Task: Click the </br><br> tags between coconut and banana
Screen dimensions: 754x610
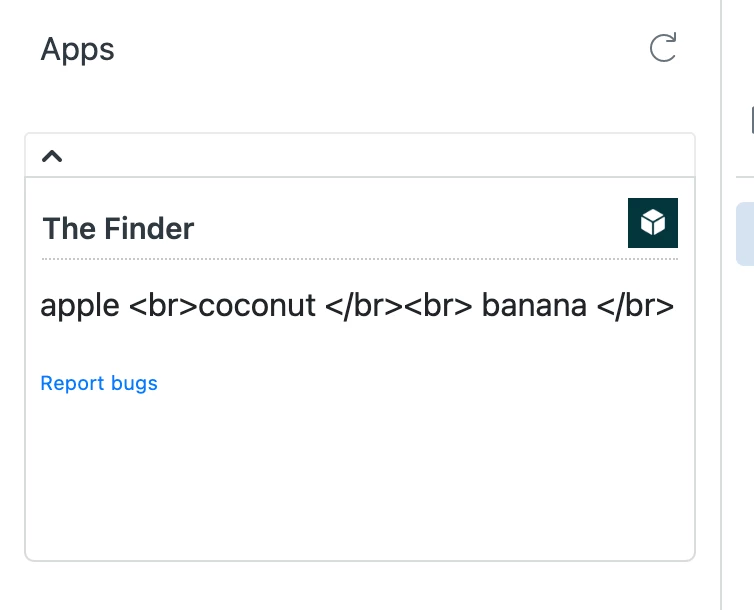Action: (x=399, y=306)
